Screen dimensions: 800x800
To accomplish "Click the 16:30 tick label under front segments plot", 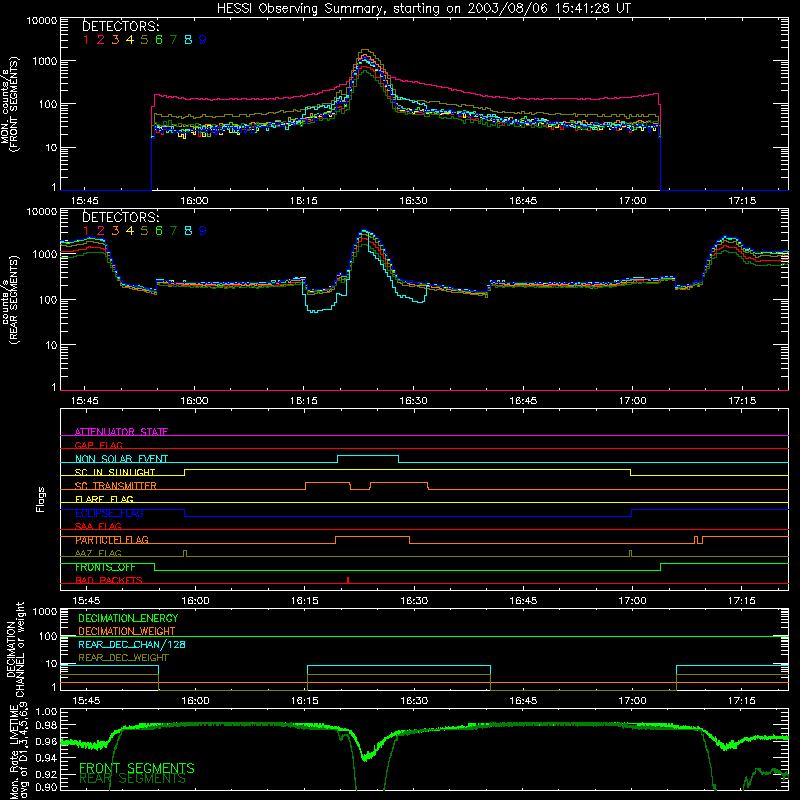I will (413, 201).
